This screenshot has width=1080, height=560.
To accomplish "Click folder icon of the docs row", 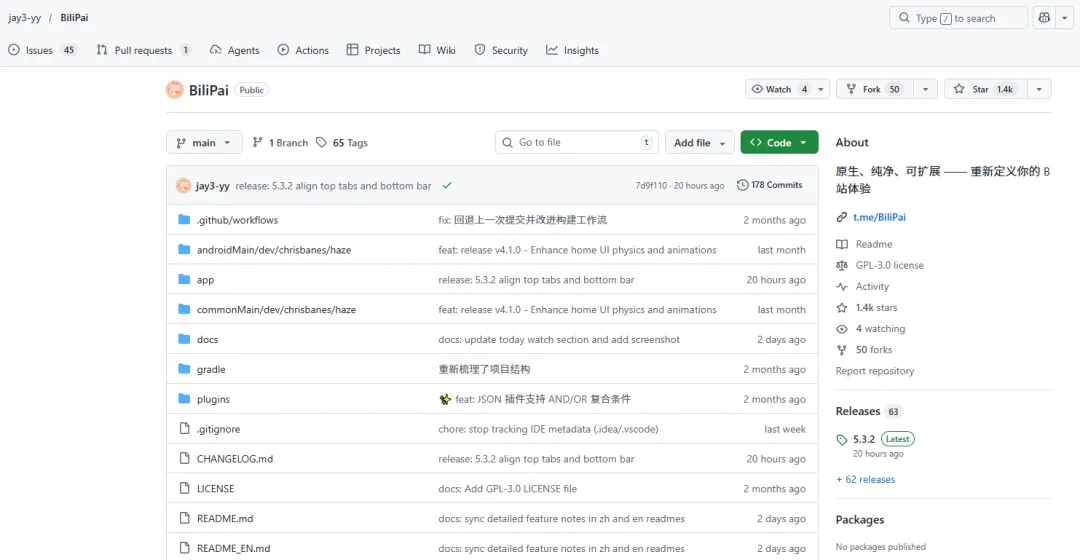I will coord(184,339).
